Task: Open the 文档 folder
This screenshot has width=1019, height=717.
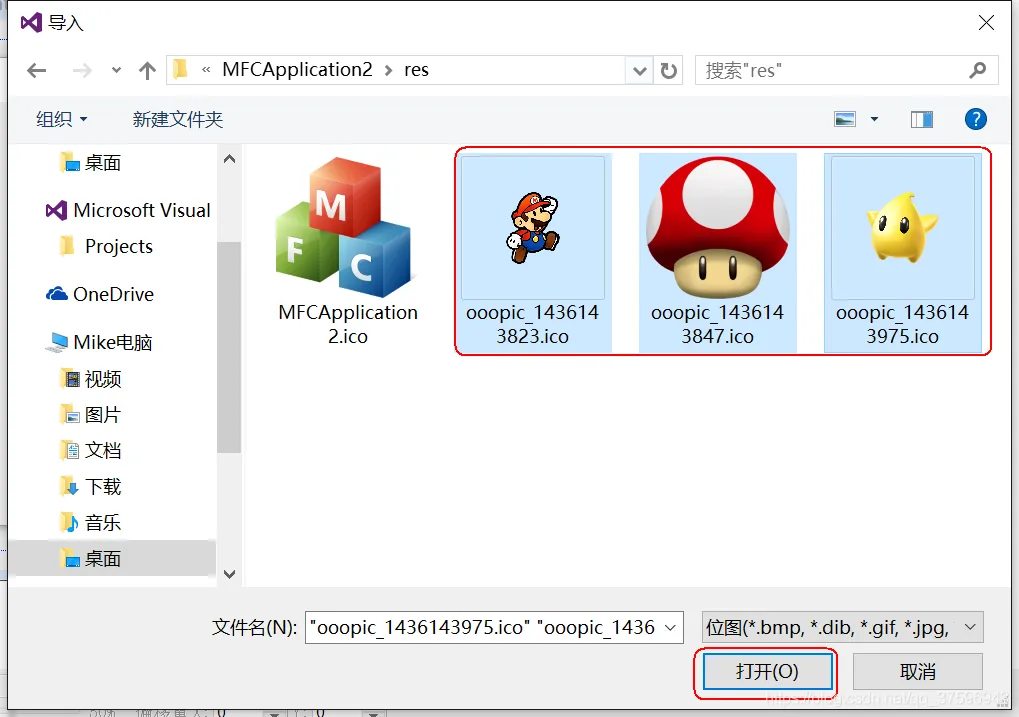Action: 90,450
